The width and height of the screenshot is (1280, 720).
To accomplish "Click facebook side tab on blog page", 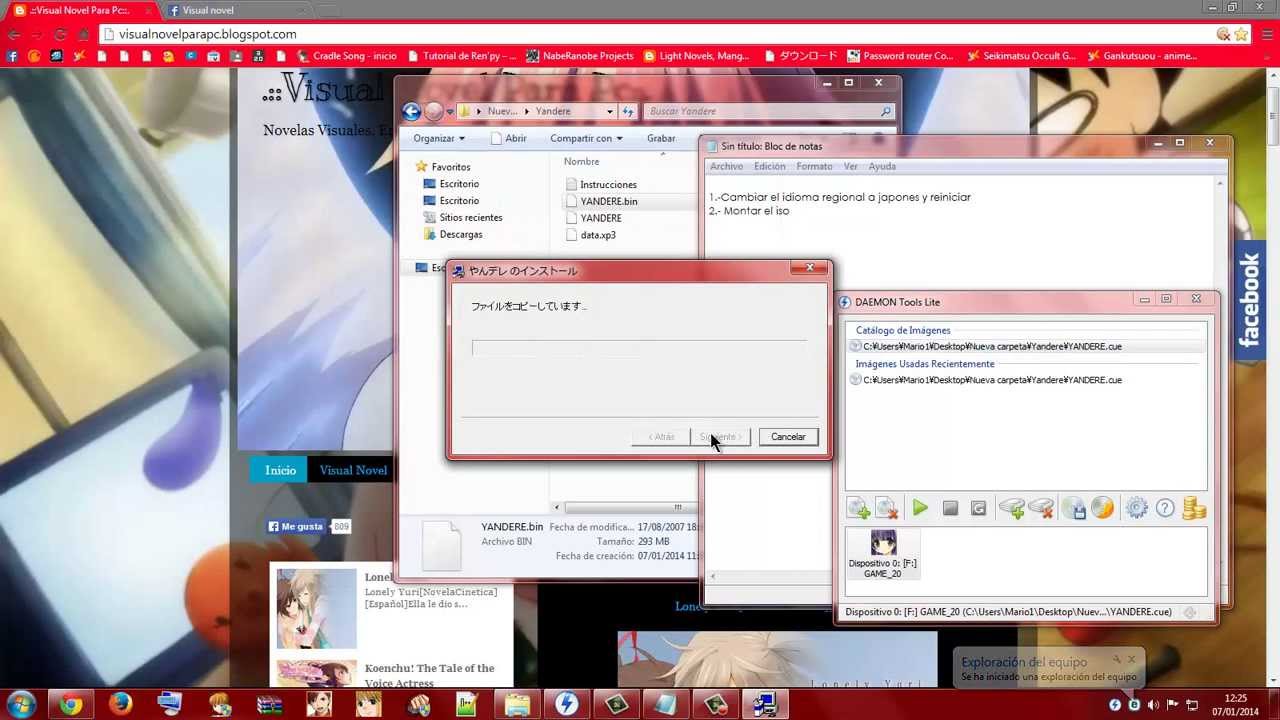I will tap(1250, 300).
